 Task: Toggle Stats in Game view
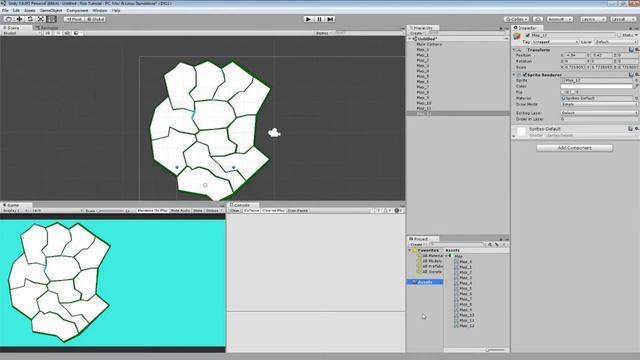(198, 211)
